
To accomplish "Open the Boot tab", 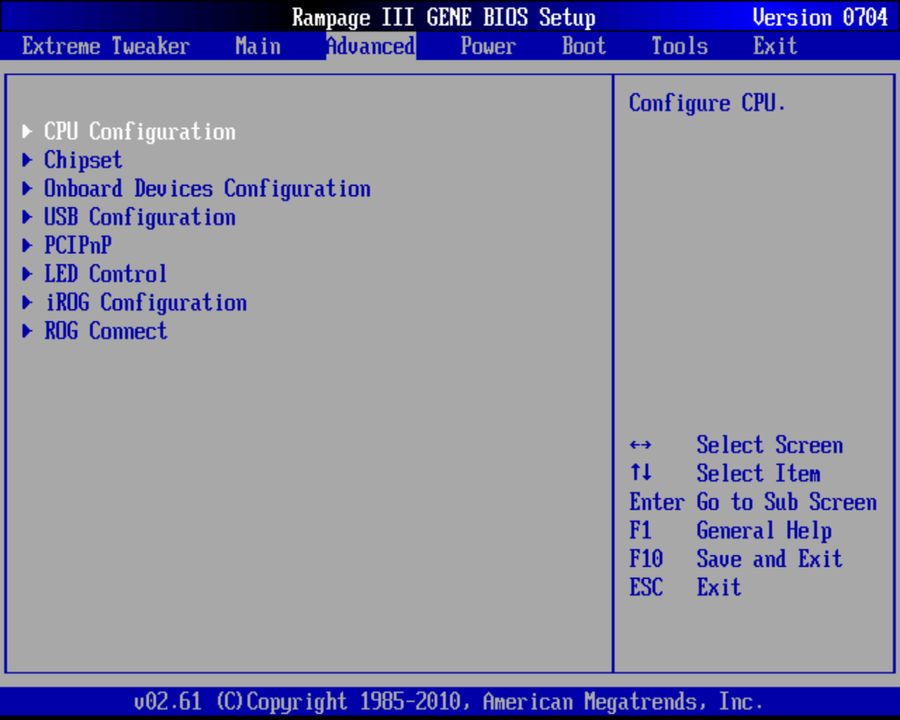I will pos(584,46).
